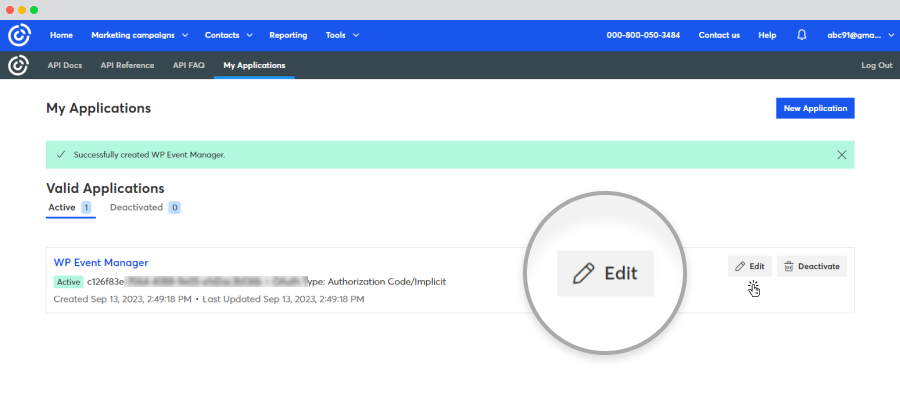Maximize the window with the green button
The height and width of the screenshot is (420, 900).
tap(34, 10)
